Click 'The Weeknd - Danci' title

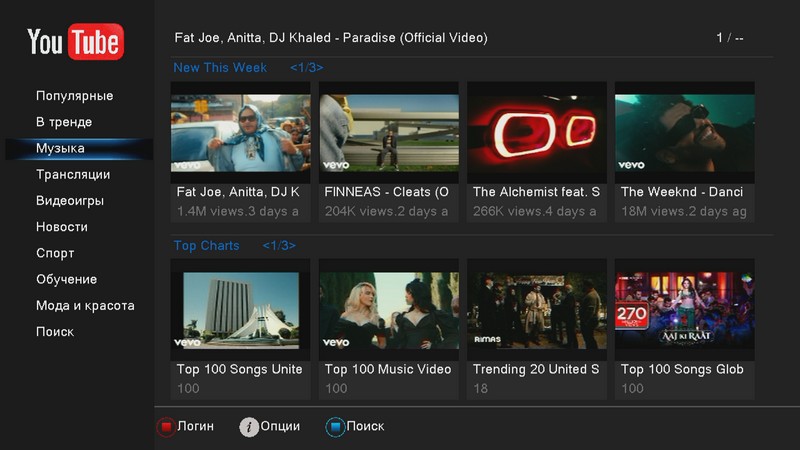(682, 192)
